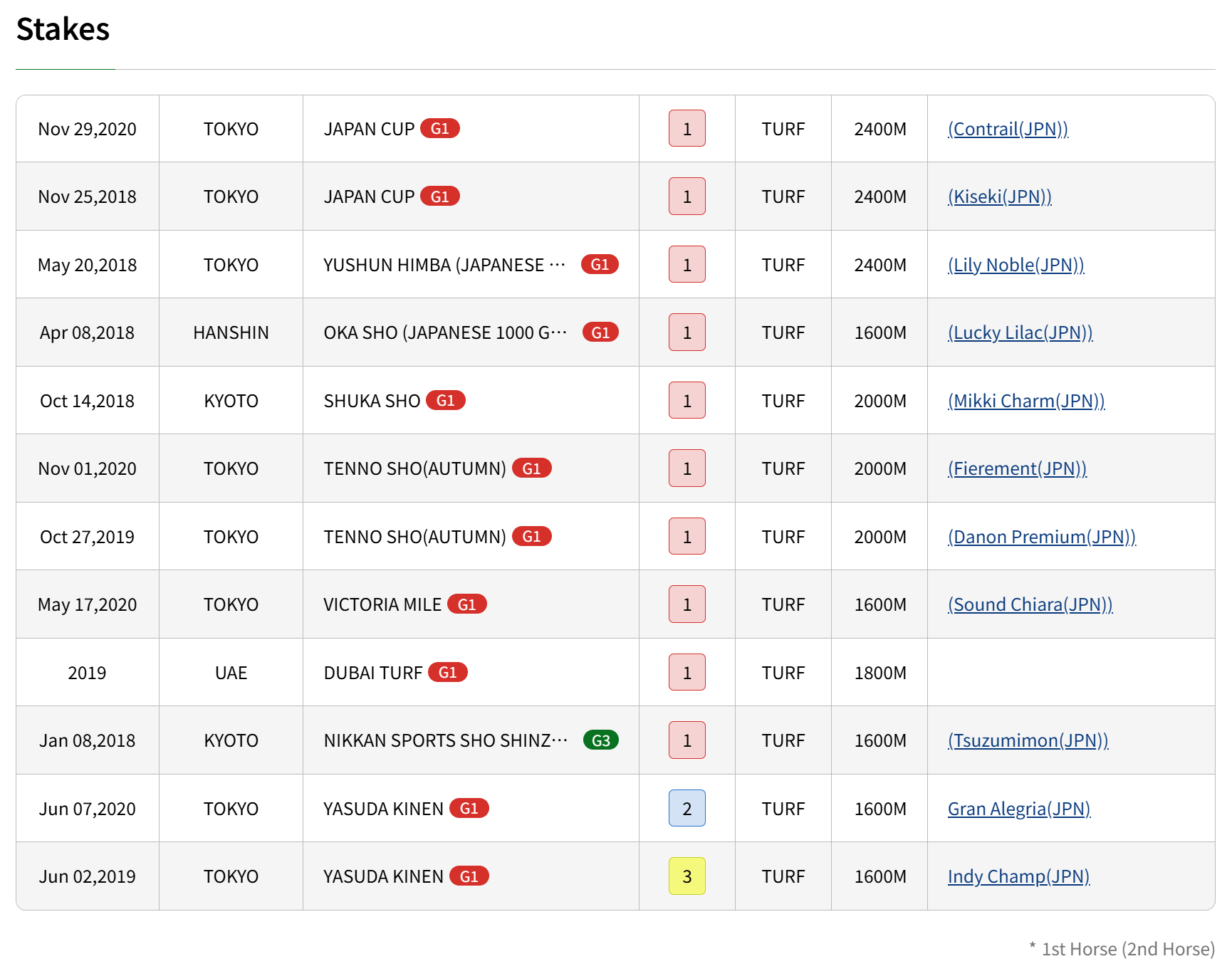Click the date Jan 08,2018
The height and width of the screenshot is (976, 1232).
(87, 740)
